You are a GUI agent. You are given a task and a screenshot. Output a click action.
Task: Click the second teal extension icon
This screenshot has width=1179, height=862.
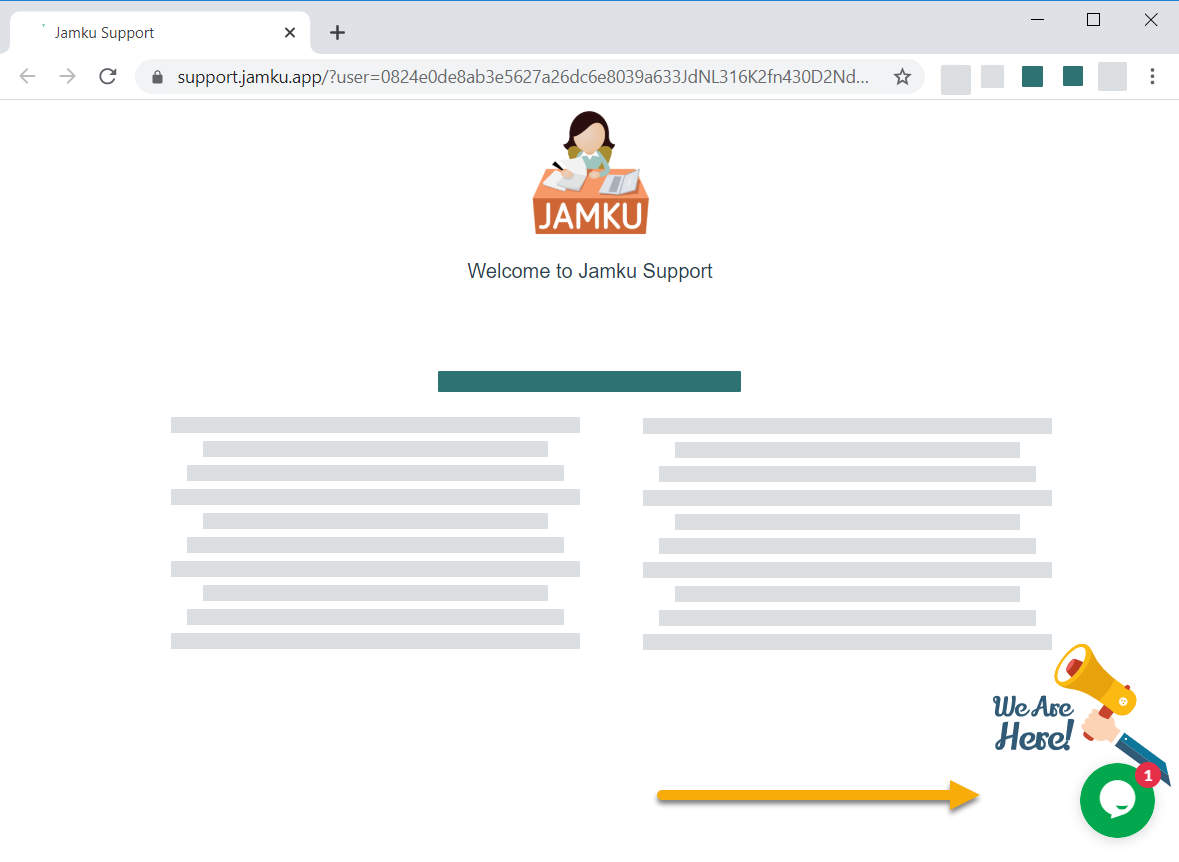(x=1072, y=77)
